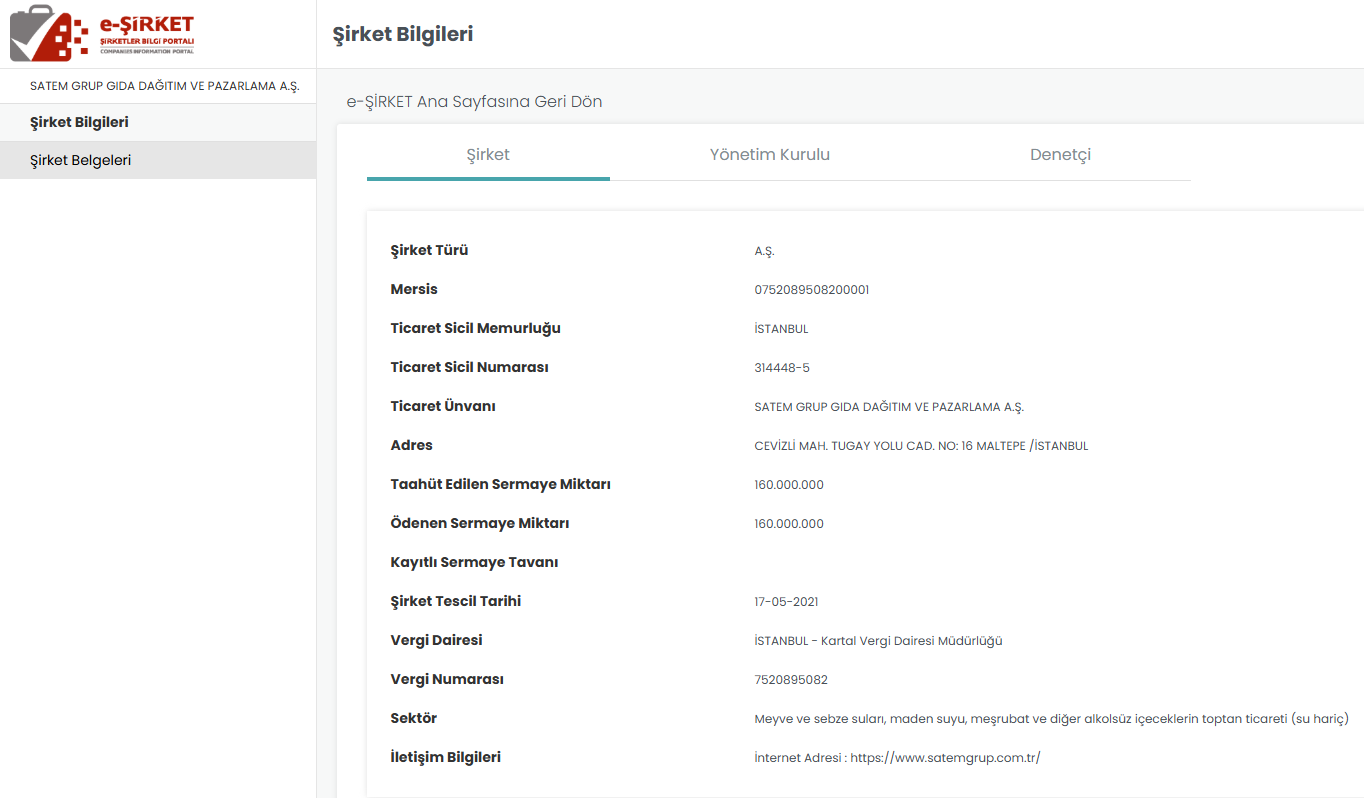Click the Vergi Dairesi label
Image resolution: width=1364 pixels, height=798 pixels.
coord(436,640)
